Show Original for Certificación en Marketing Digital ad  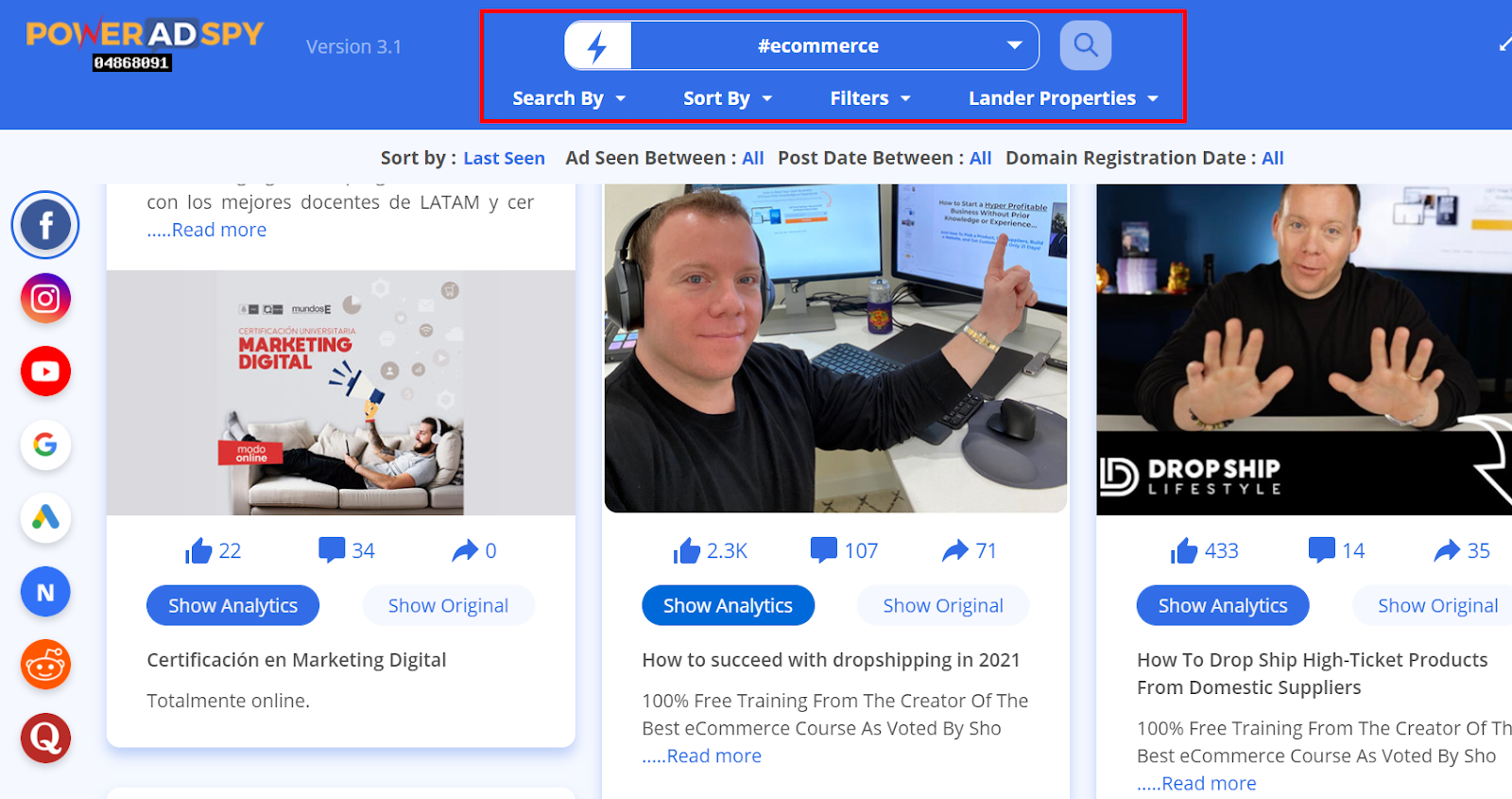(448, 605)
